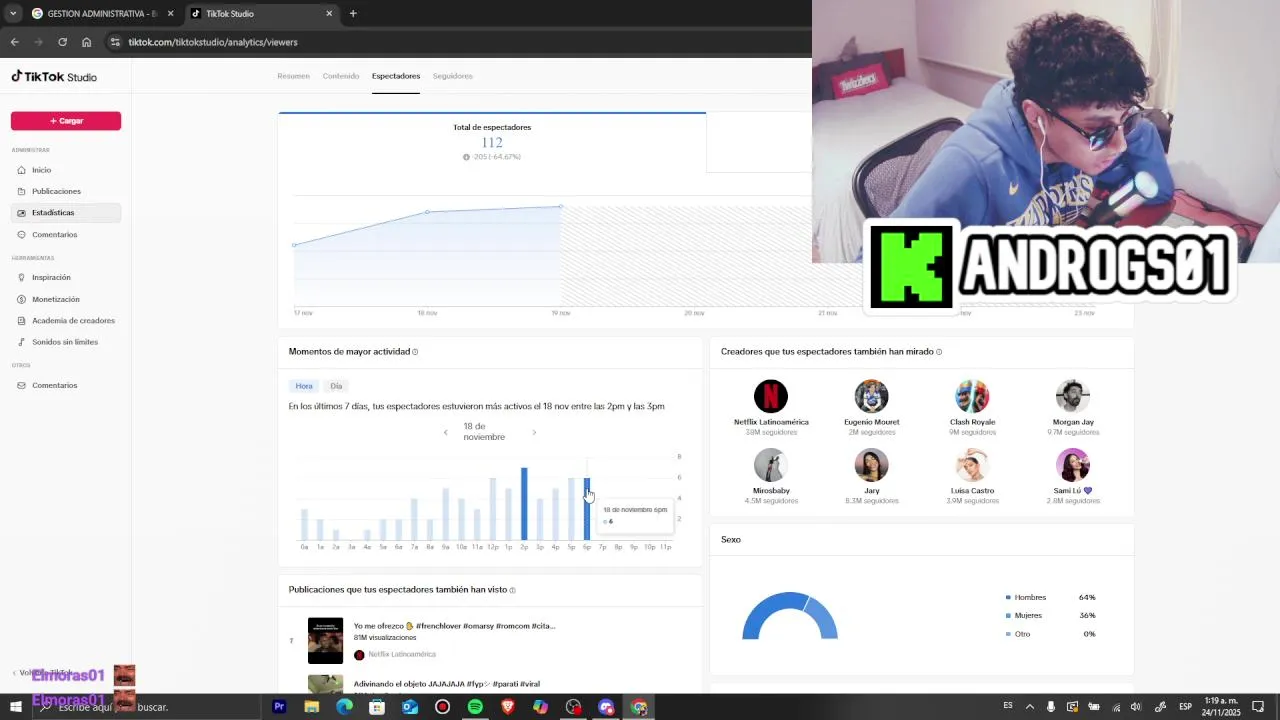
Task: Click info icon beside Momentos de mayor actividad
Action: [415, 352]
